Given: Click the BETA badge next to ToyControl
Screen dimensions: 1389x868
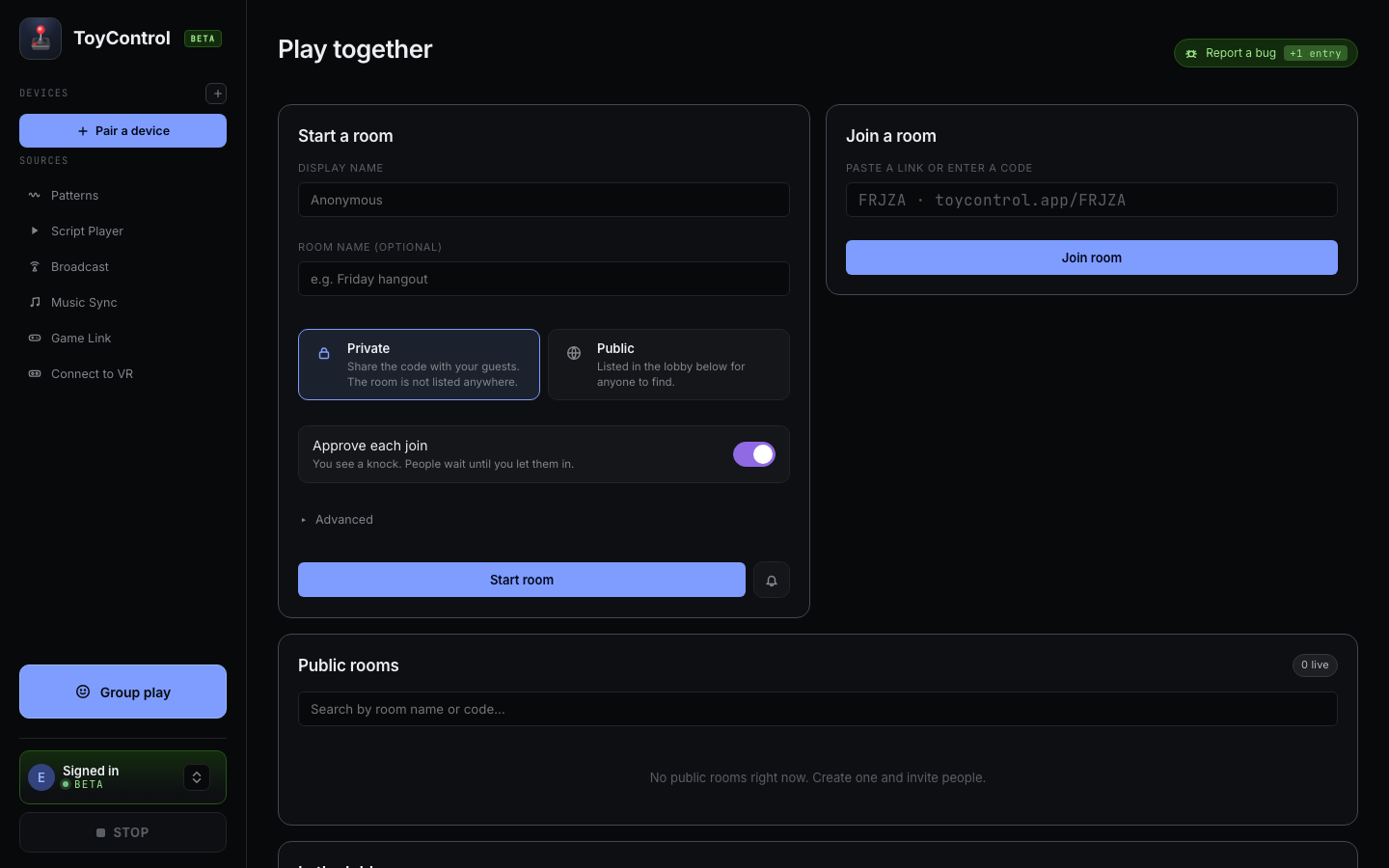Looking at the screenshot, I should pyautogui.click(x=203, y=39).
